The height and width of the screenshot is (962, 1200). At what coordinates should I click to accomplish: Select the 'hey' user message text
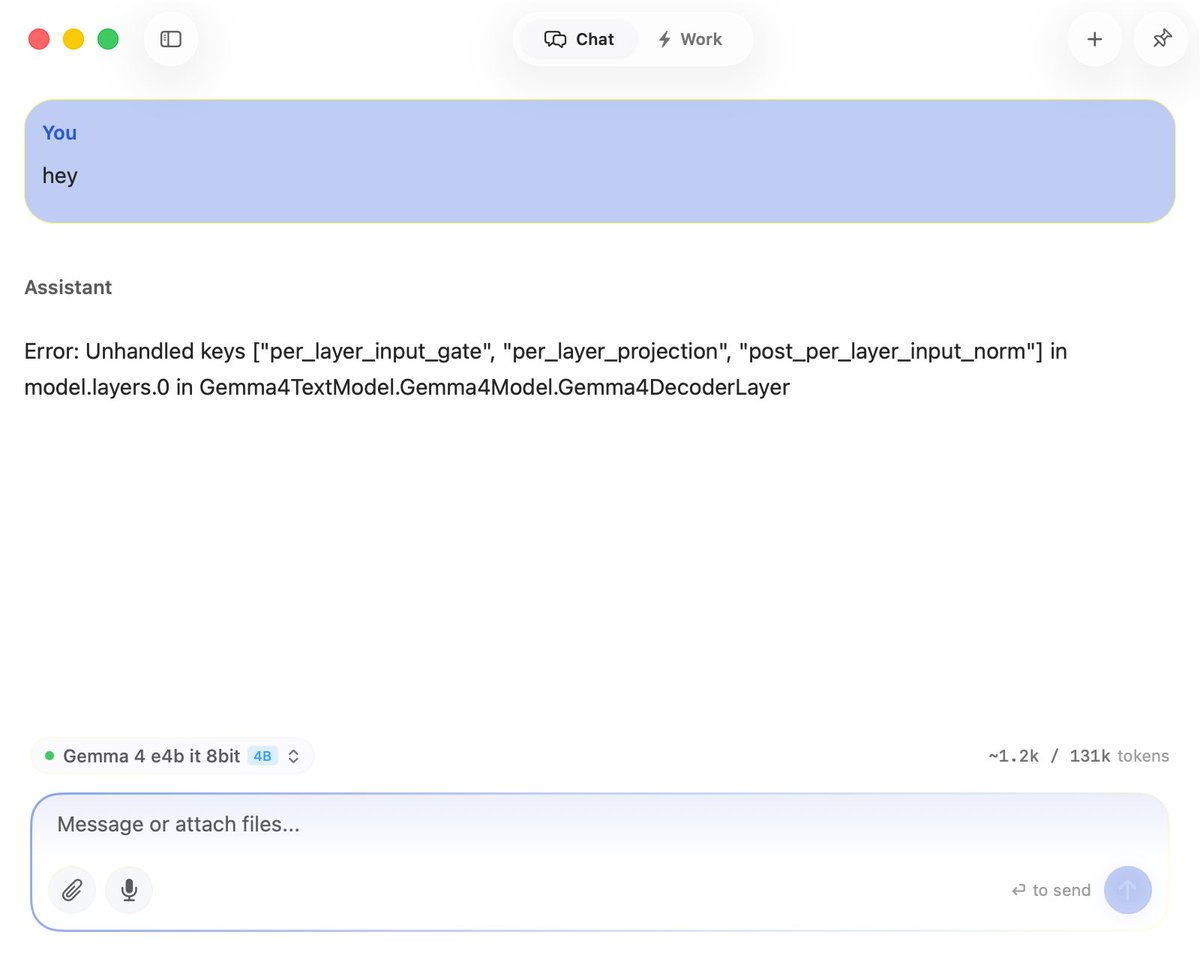click(60, 176)
